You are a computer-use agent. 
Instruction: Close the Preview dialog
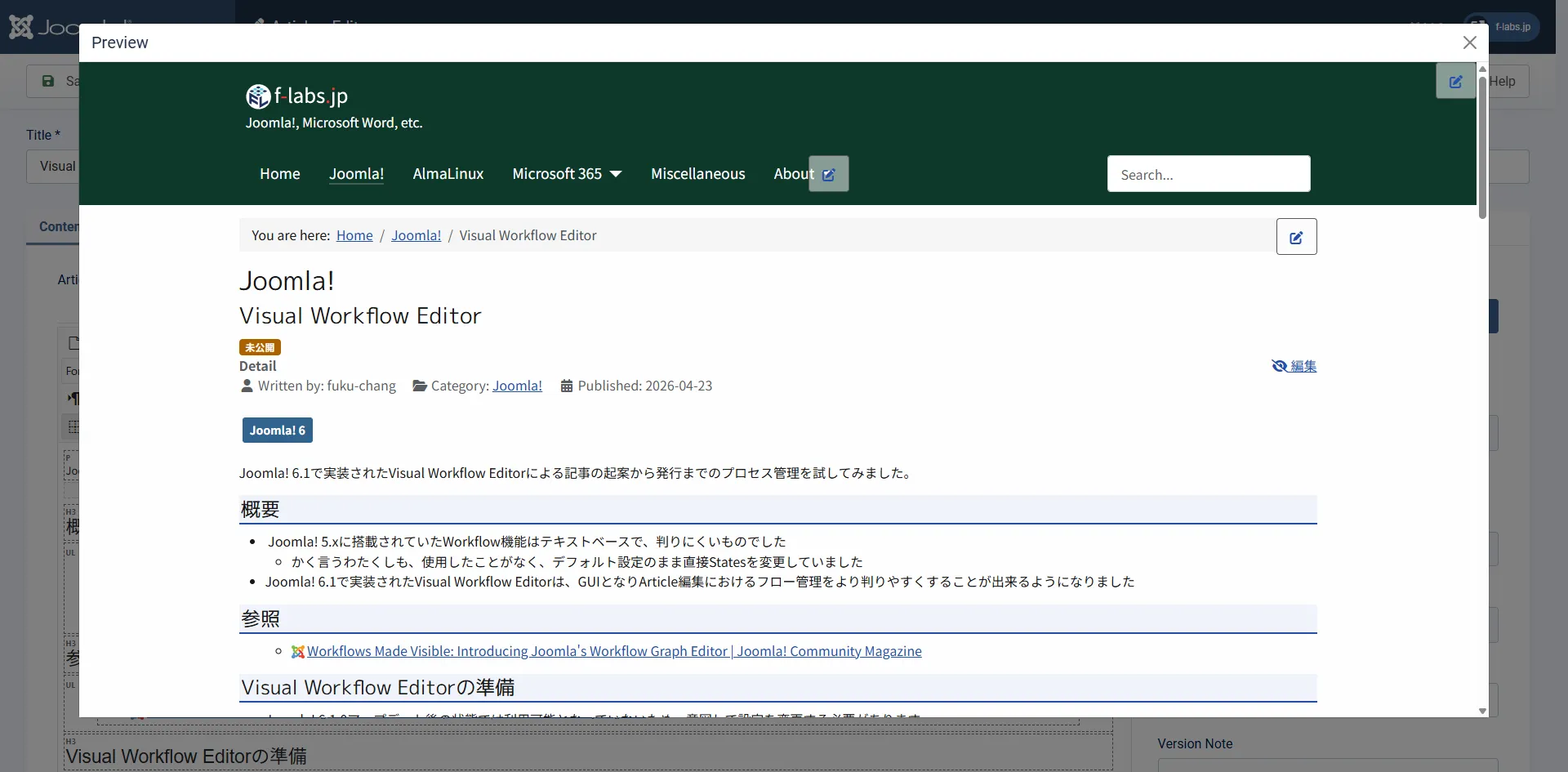(1469, 42)
